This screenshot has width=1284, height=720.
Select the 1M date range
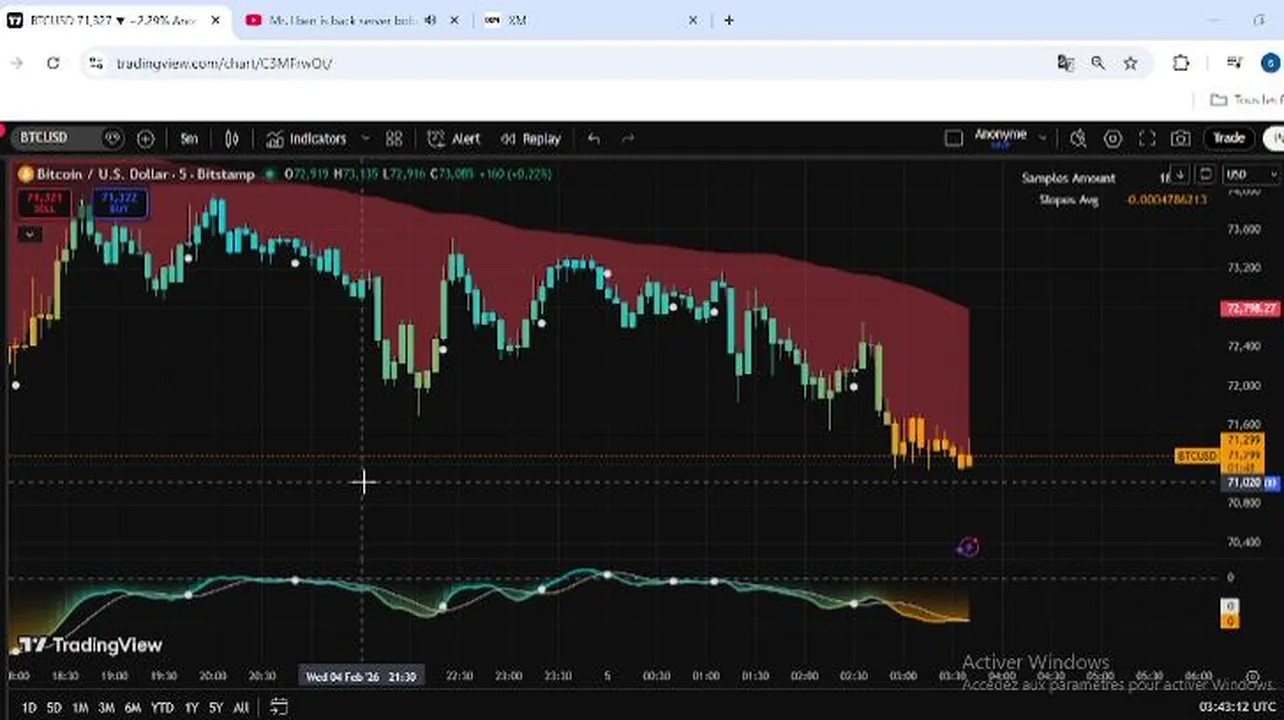click(80, 707)
